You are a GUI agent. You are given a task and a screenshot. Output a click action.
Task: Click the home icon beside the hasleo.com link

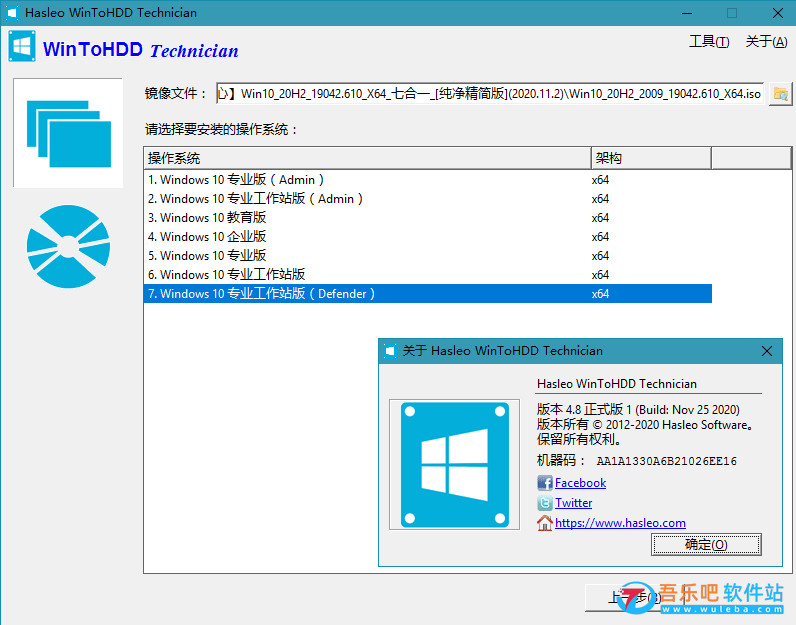[x=545, y=523]
